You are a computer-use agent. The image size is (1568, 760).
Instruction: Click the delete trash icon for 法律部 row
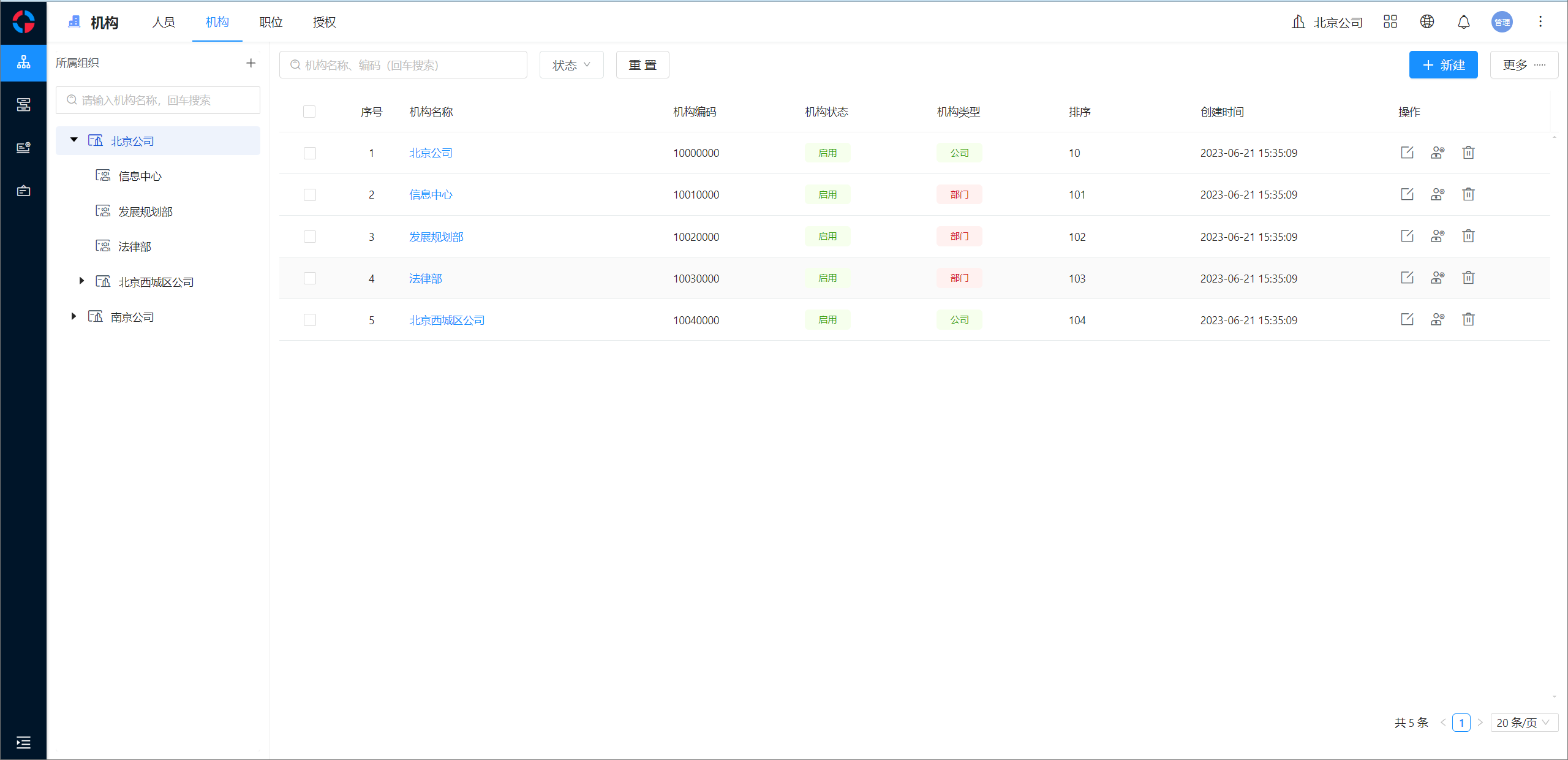point(1468,278)
